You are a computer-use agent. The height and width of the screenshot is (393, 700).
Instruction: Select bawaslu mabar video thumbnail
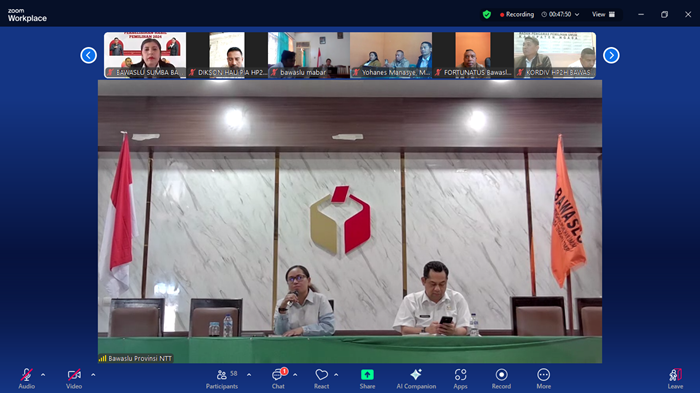309,55
